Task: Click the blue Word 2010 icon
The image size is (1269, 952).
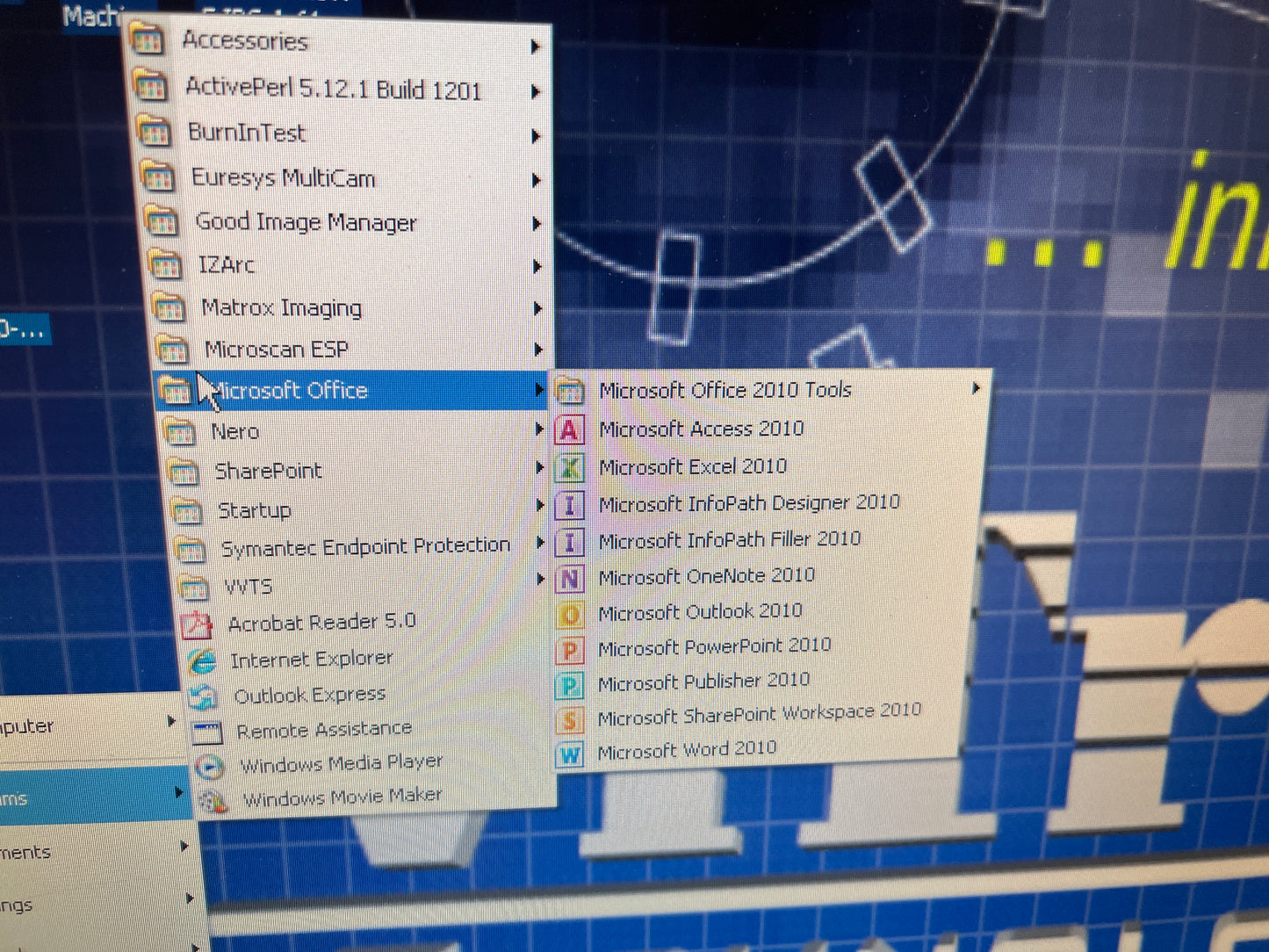Action: click(x=569, y=754)
